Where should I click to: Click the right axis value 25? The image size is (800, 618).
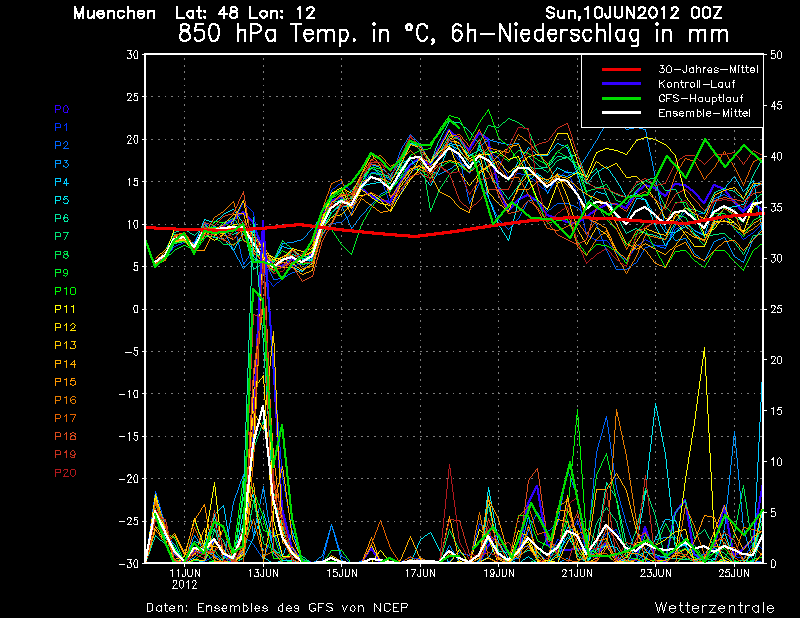[x=776, y=309]
